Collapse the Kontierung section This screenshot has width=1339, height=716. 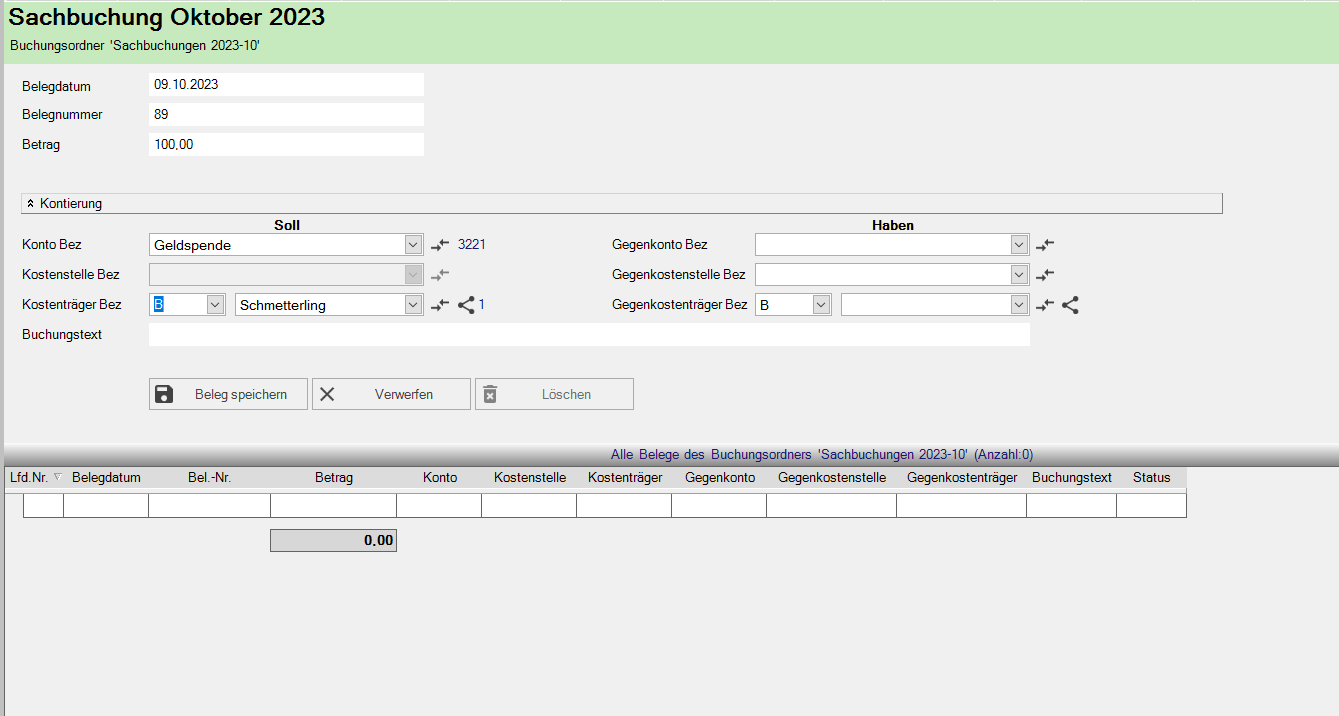tap(31, 204)
